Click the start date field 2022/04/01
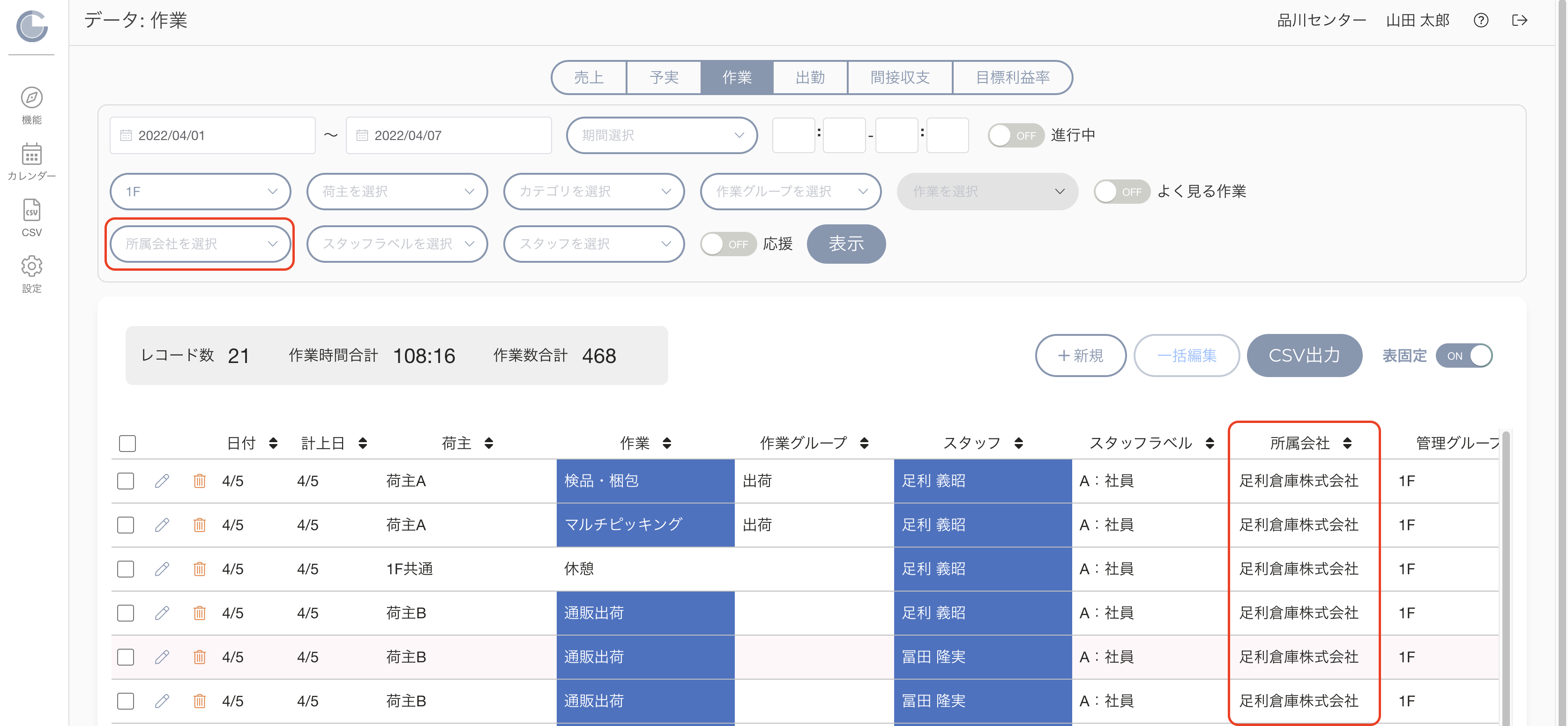Image resolution: width=1568 pixels, height=726 pixels. (x=212, y=135)
